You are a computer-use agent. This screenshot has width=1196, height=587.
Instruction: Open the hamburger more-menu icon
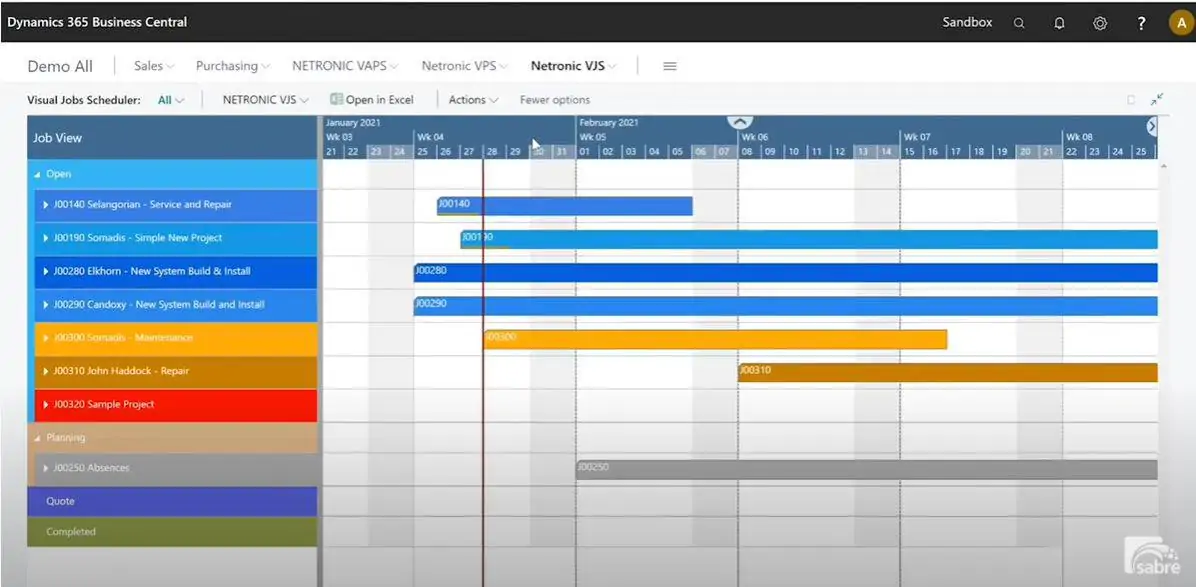click(x=670, y=66)
